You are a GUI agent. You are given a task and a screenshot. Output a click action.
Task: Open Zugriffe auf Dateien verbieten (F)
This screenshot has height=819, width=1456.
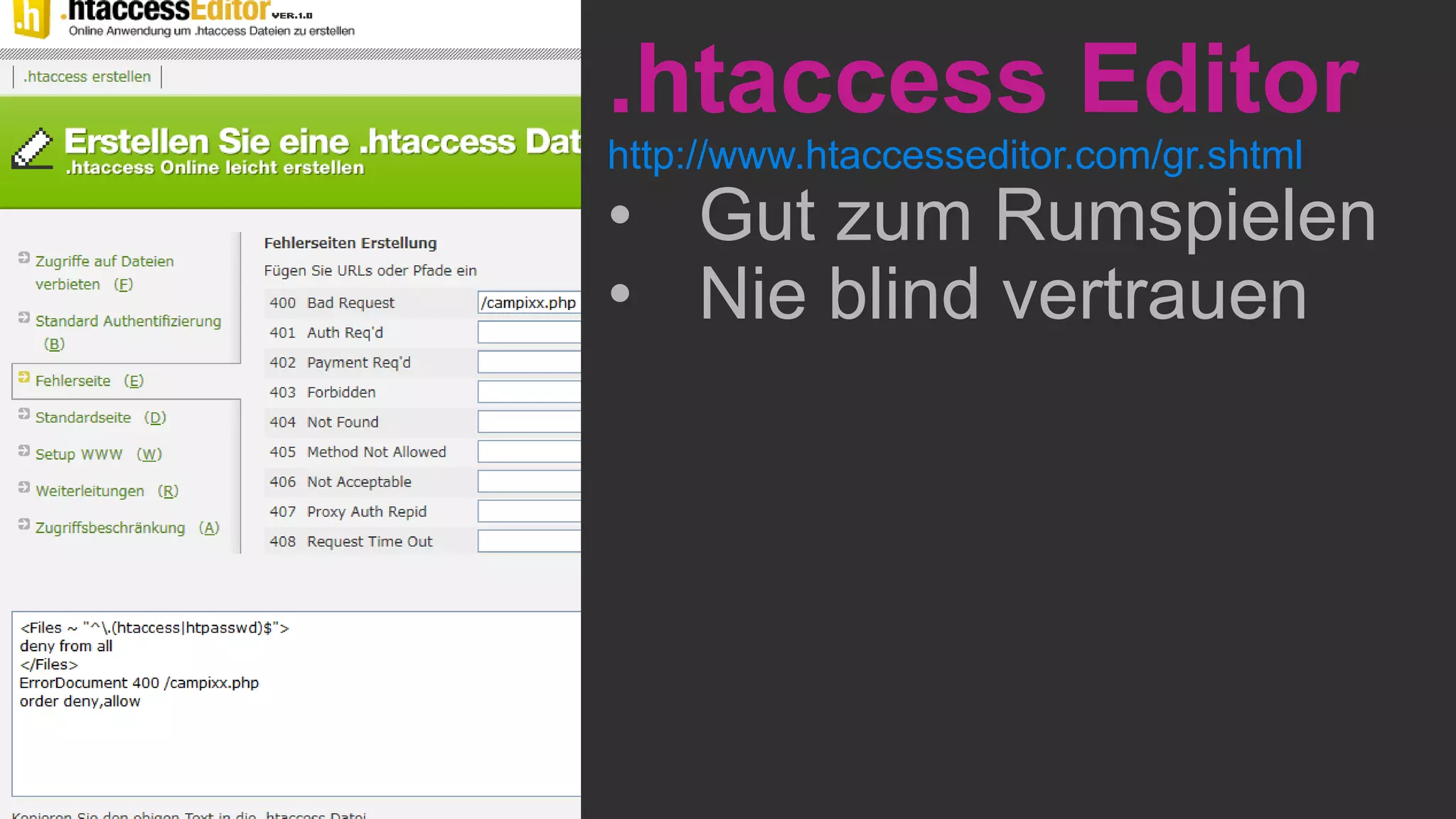[x=105, y=272]
